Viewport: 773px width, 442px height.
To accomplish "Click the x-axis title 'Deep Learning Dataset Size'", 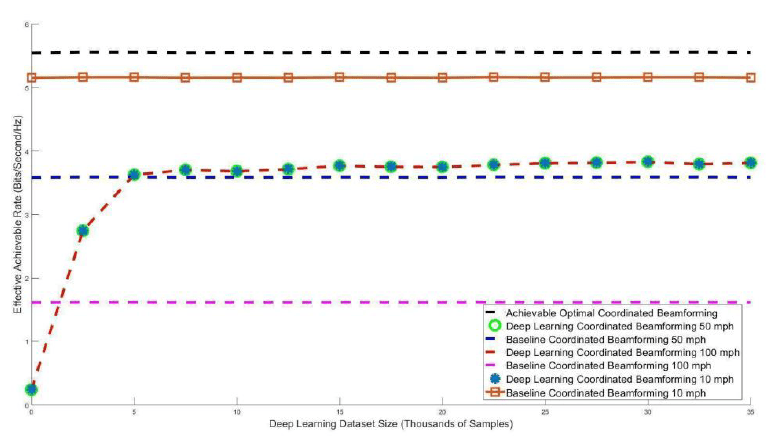I will (x=391, y=426).
